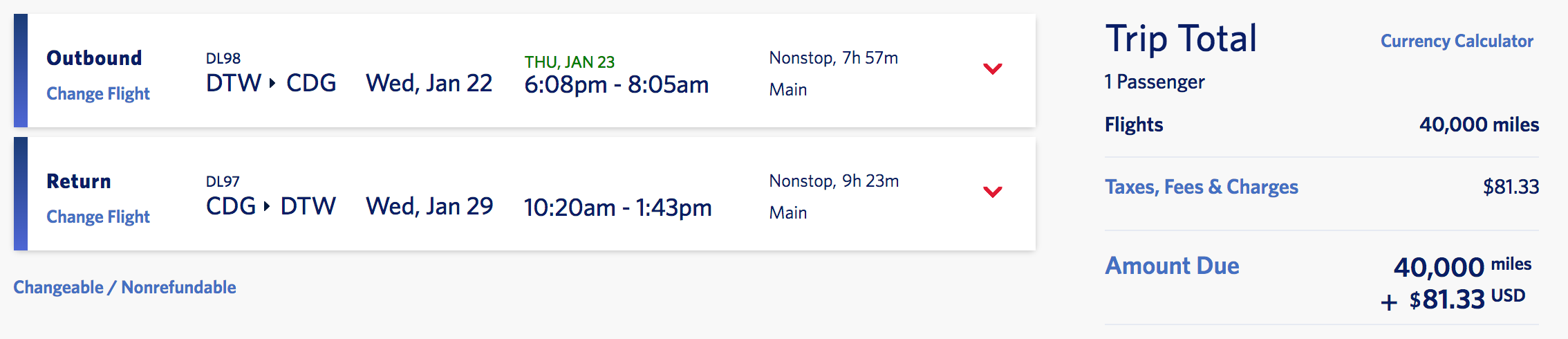Click the arrow between CDG and DTW

pyautogui.click(x=267, y=206)
